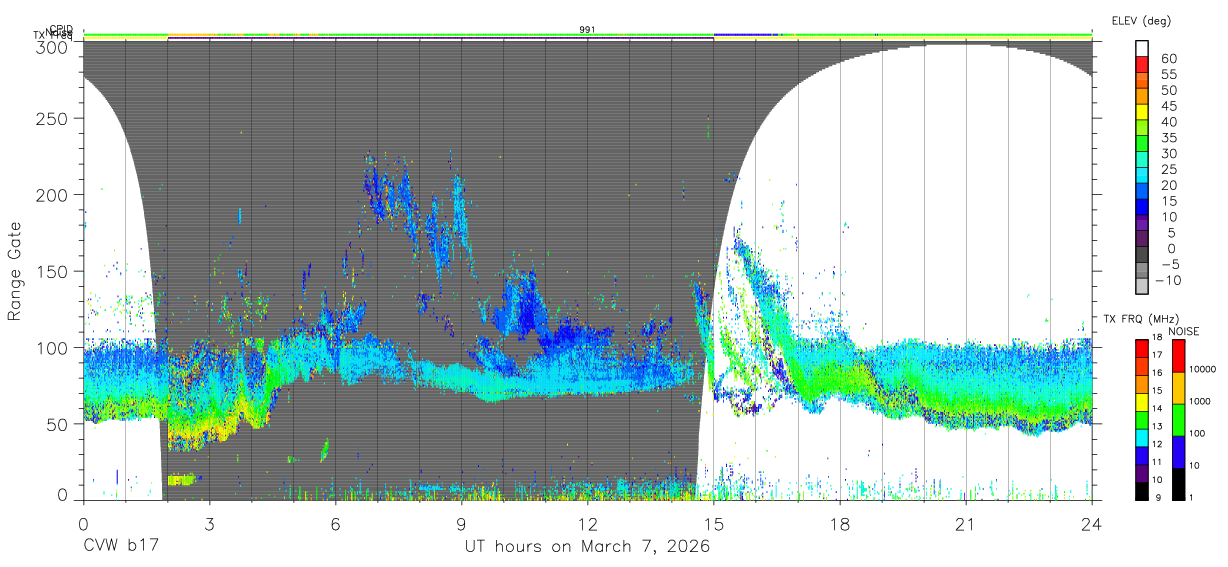Image resolution: width=1228 pixels, height=567 pixels.
Task: Pick the light gray bottom ELEV segment
Action: tap(1142, 286)
